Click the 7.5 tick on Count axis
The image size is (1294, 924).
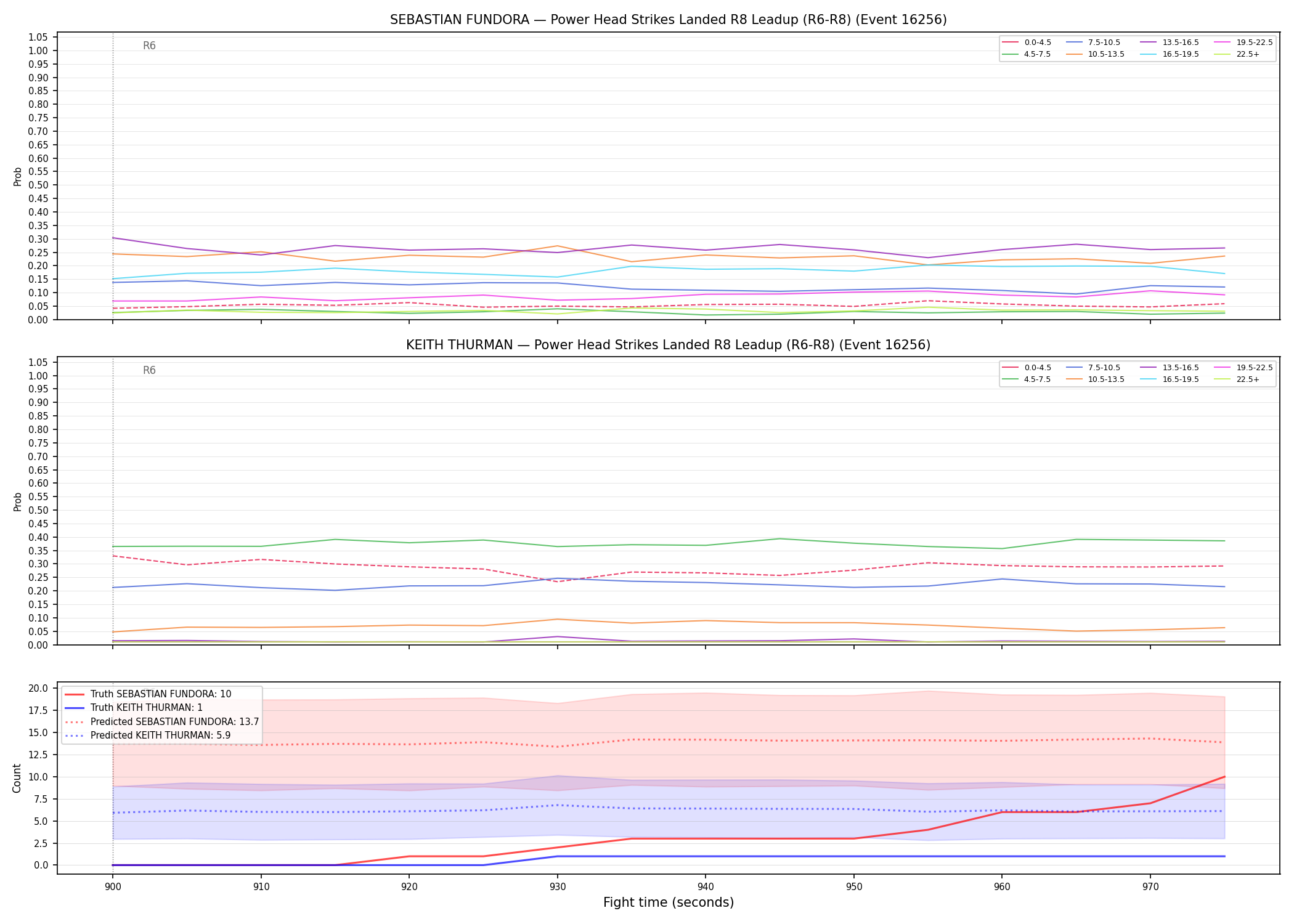pos(41,799)
